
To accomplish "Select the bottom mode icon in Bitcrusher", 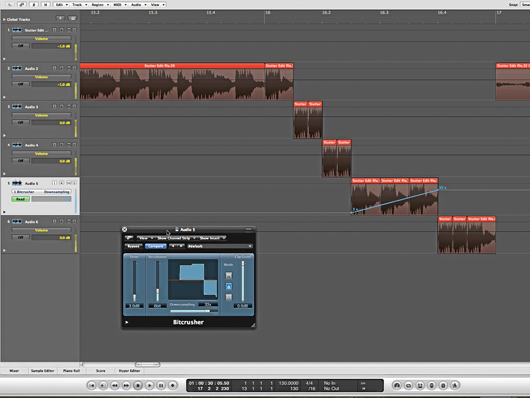I will click(x=229, y=297).
